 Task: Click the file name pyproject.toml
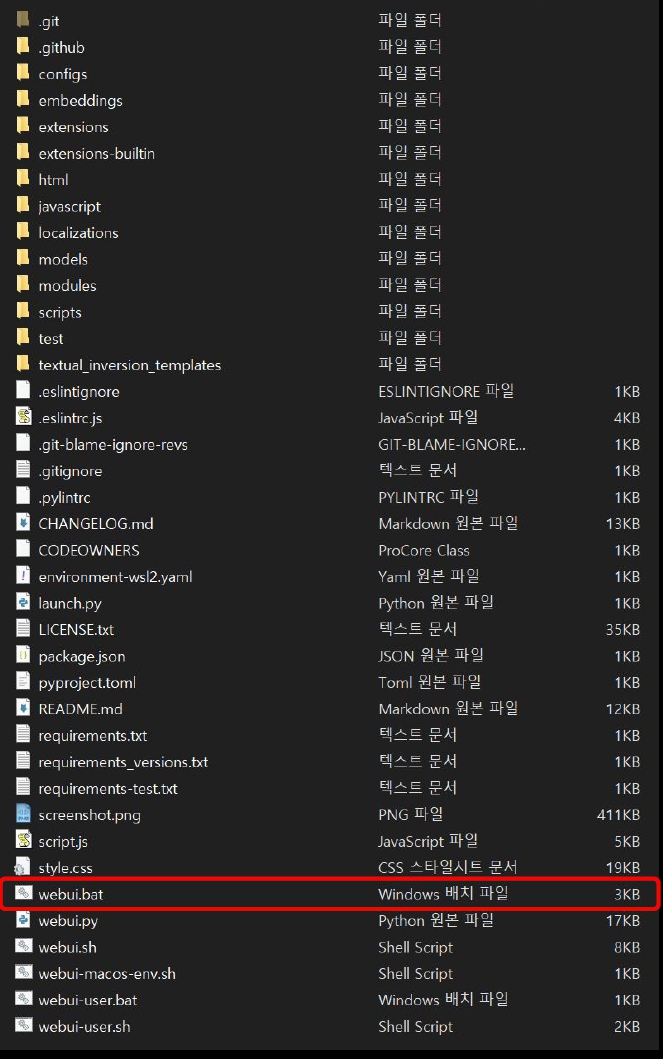coord(87,683)
